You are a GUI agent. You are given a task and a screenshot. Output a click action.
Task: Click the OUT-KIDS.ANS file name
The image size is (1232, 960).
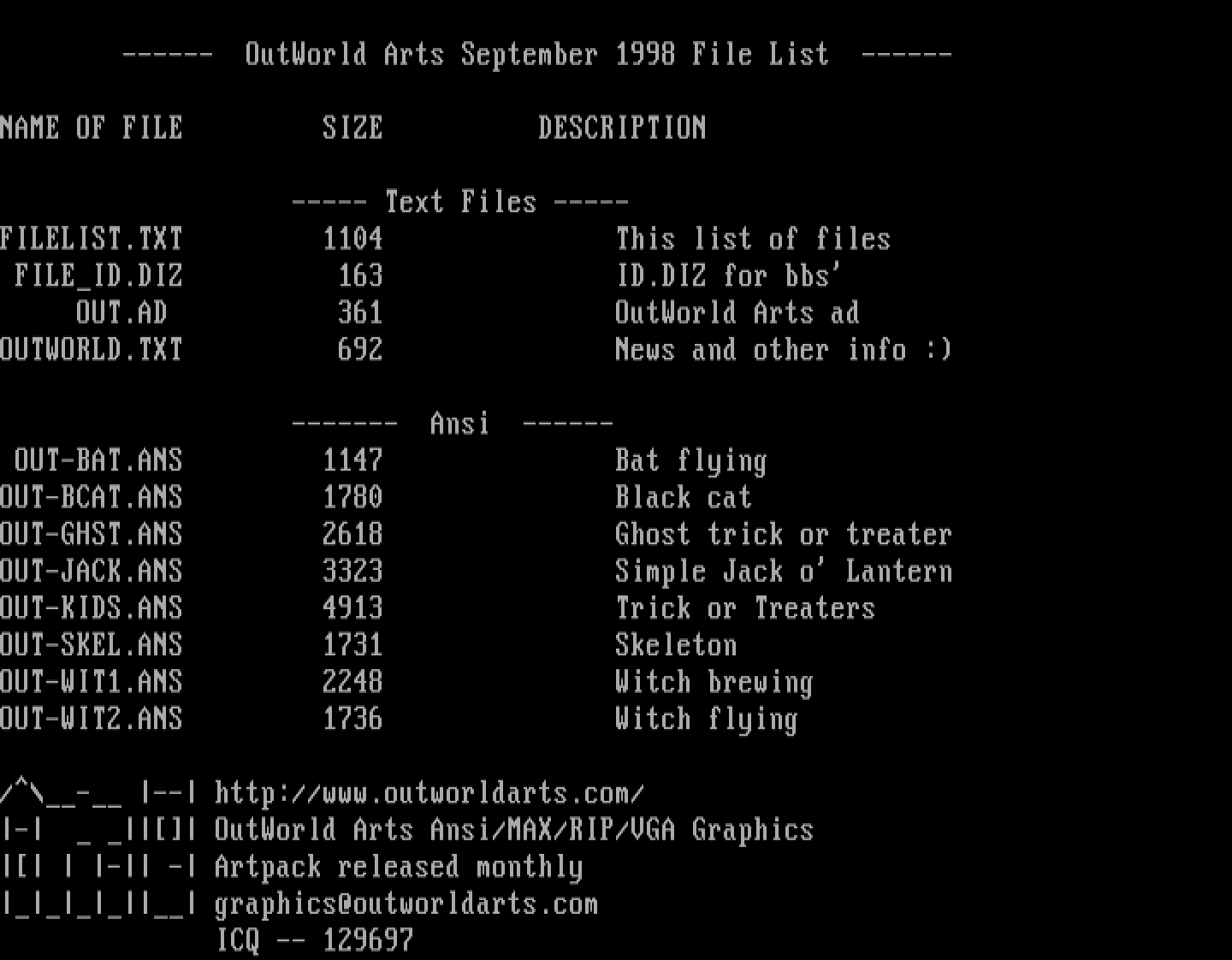tap(92, 607)
